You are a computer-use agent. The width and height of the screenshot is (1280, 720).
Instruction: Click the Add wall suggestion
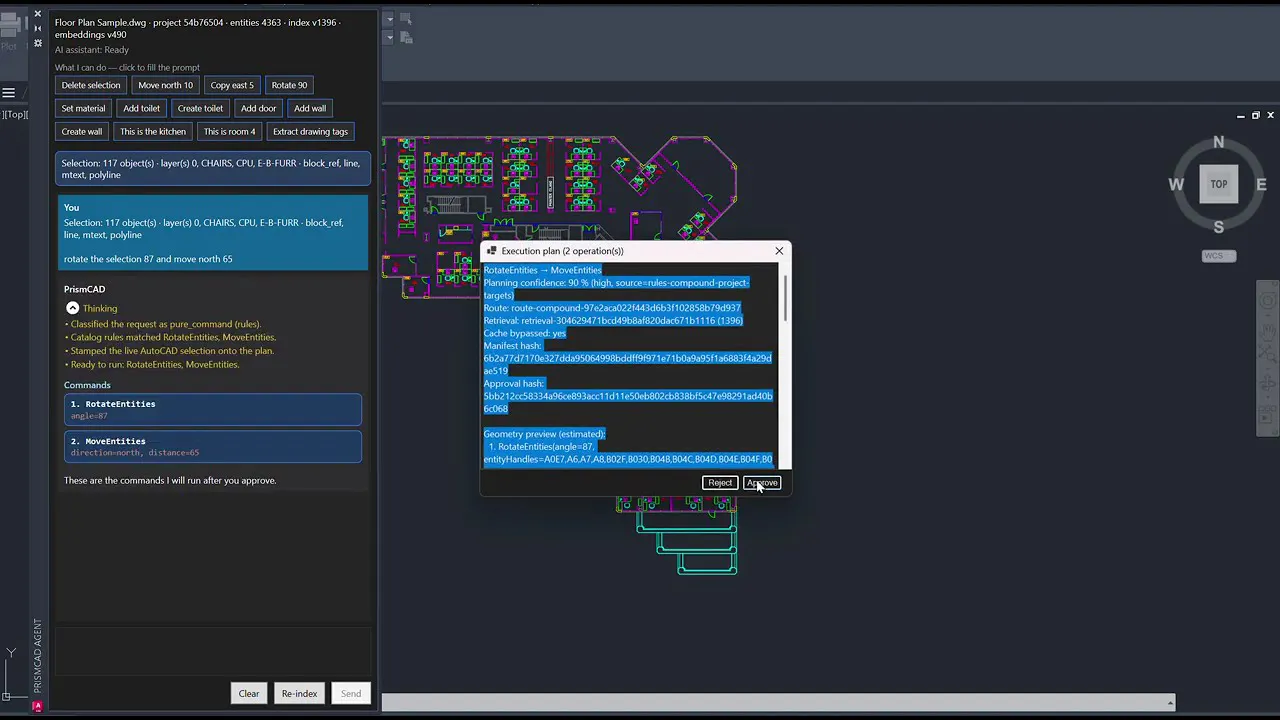pos(310,108)
